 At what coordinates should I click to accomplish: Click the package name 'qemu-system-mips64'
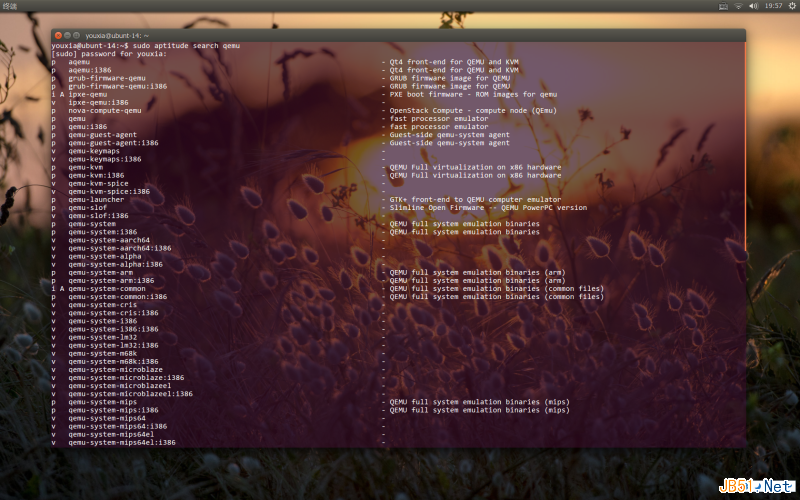click(x=107, y=418)
